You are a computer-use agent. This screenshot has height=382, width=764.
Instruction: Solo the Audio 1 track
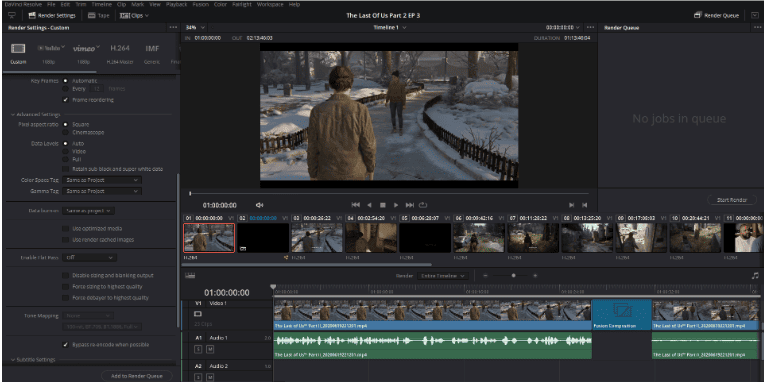[x=198, y=349]
